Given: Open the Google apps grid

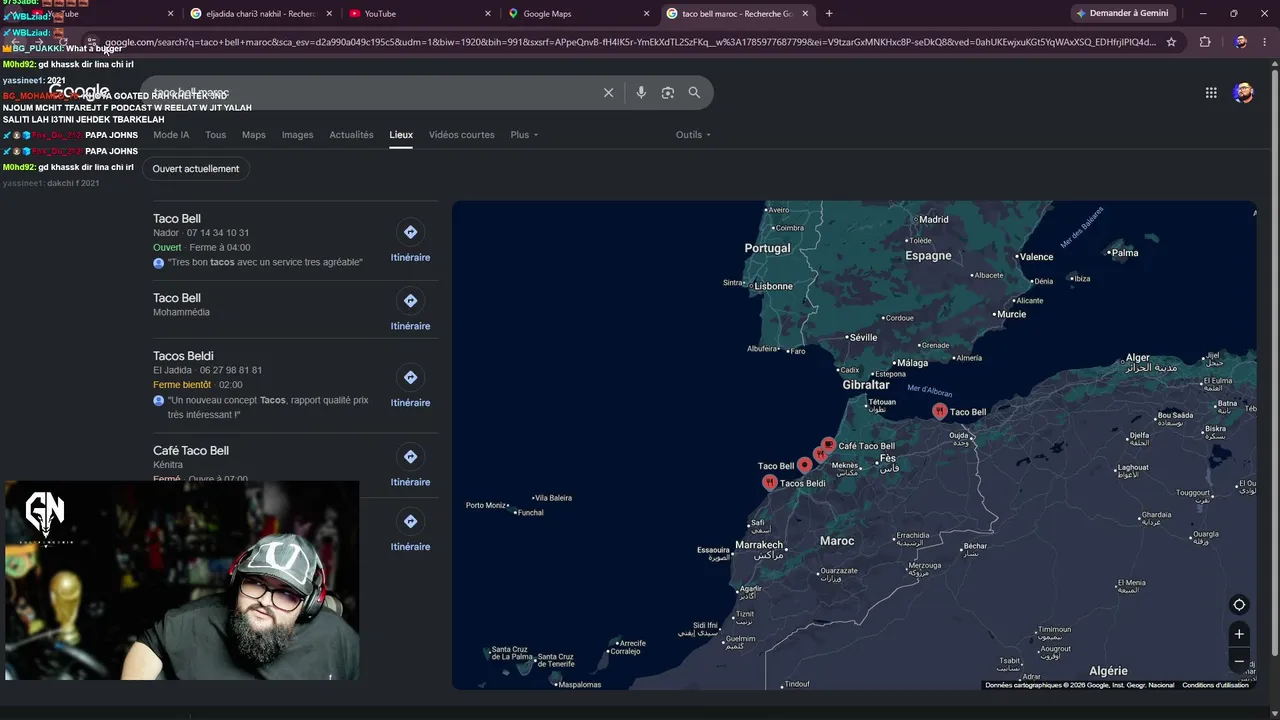Looking at the screenshot, I should coord(1211,93).
